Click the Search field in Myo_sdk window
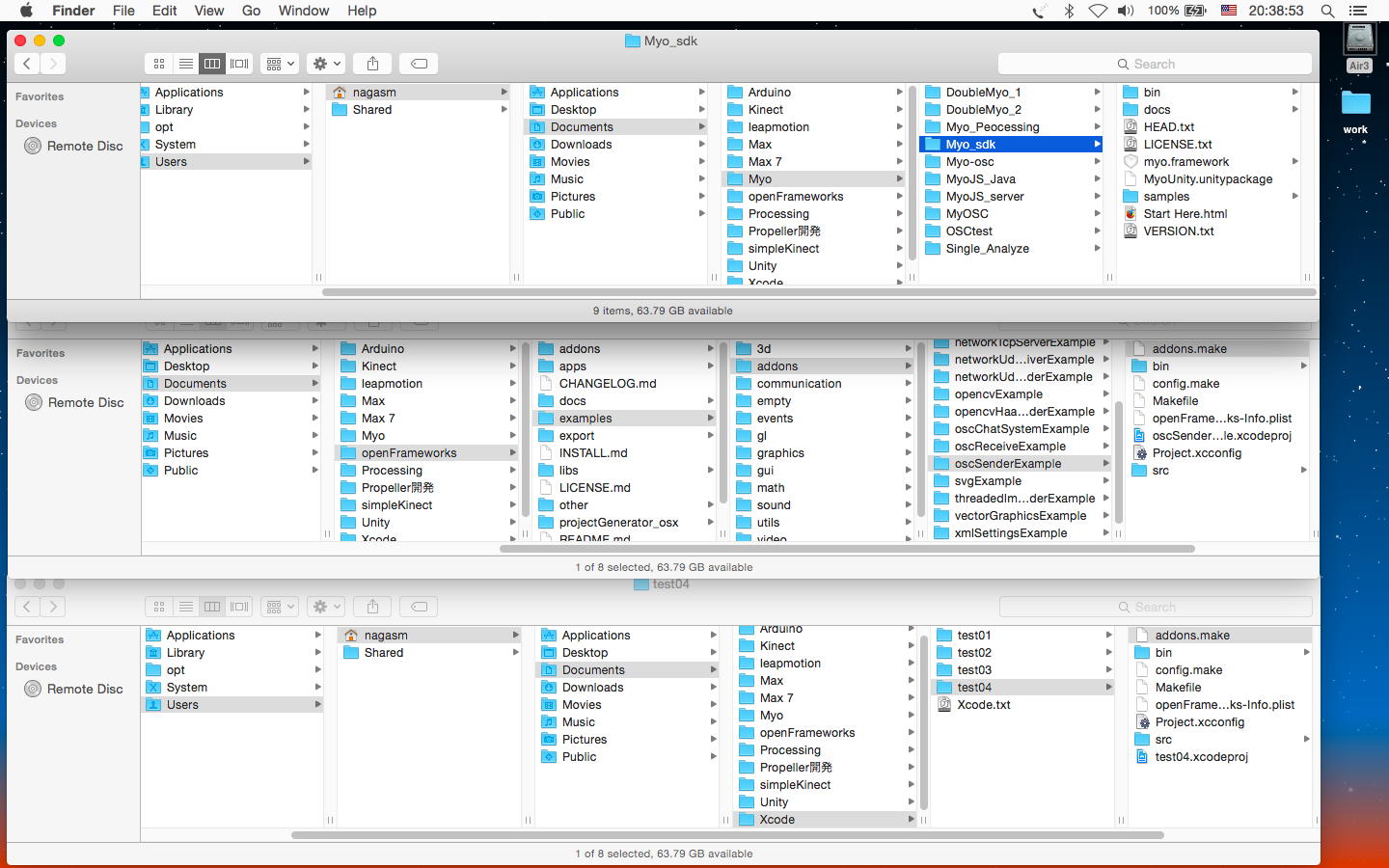This screenshot has width=1389, height=868. (1155, 64)
